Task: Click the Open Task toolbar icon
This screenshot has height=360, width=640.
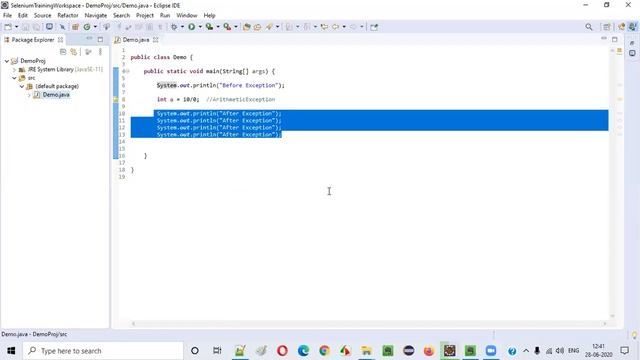Action: click(x=258, y=27)
